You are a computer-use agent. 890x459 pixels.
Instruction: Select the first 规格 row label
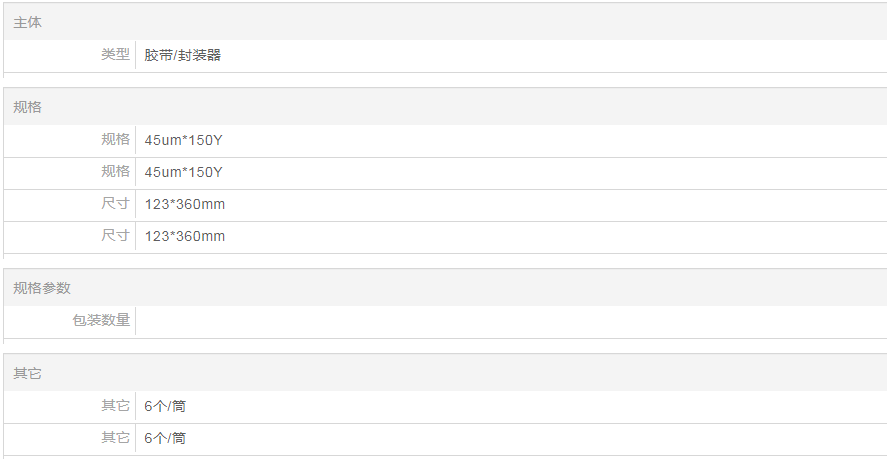(x=115, y=140)
